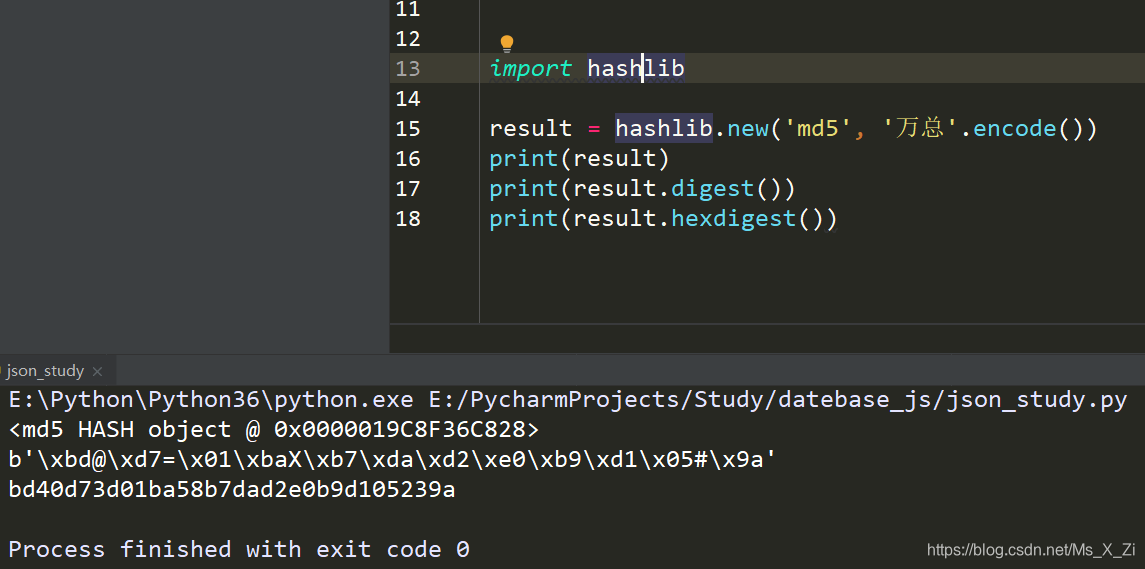Click line number 12 in the gutter

408,38
